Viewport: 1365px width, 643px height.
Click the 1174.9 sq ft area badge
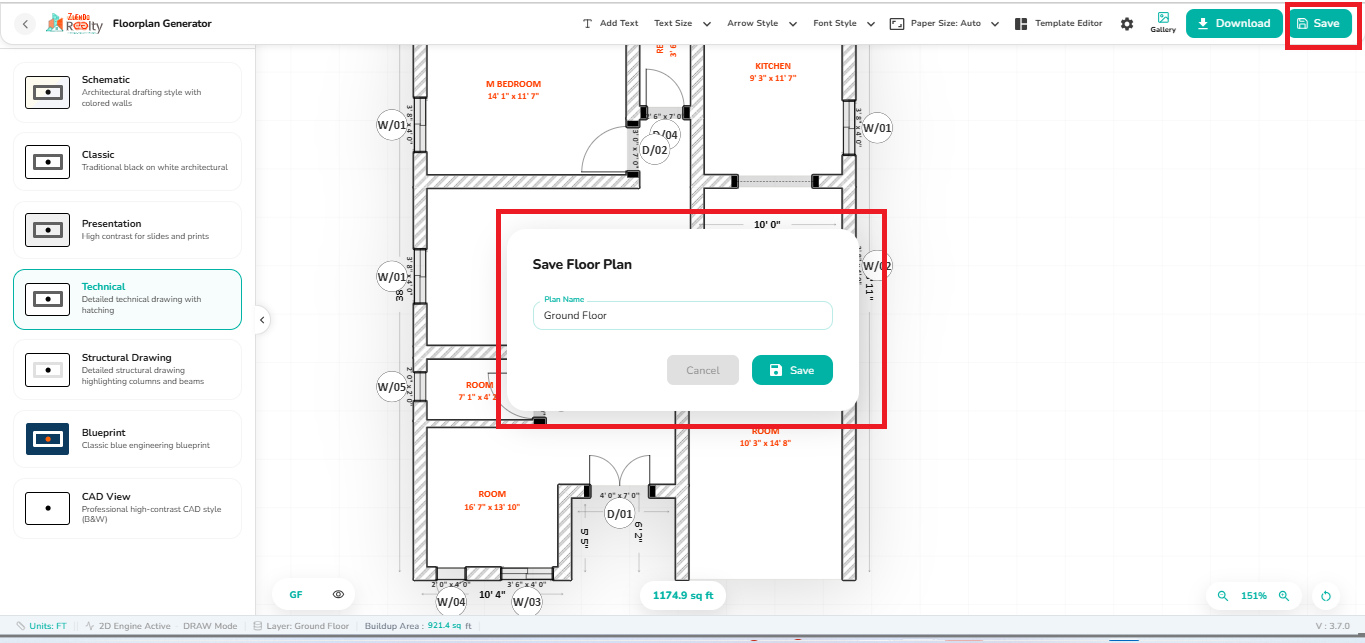click(x=683, y=595)
